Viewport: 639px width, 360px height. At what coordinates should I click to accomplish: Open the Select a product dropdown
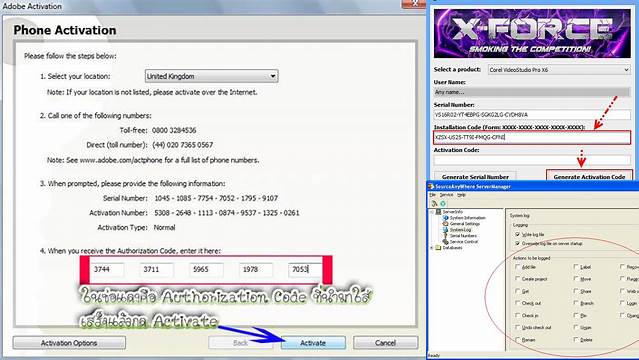click(x=559, y=70)
